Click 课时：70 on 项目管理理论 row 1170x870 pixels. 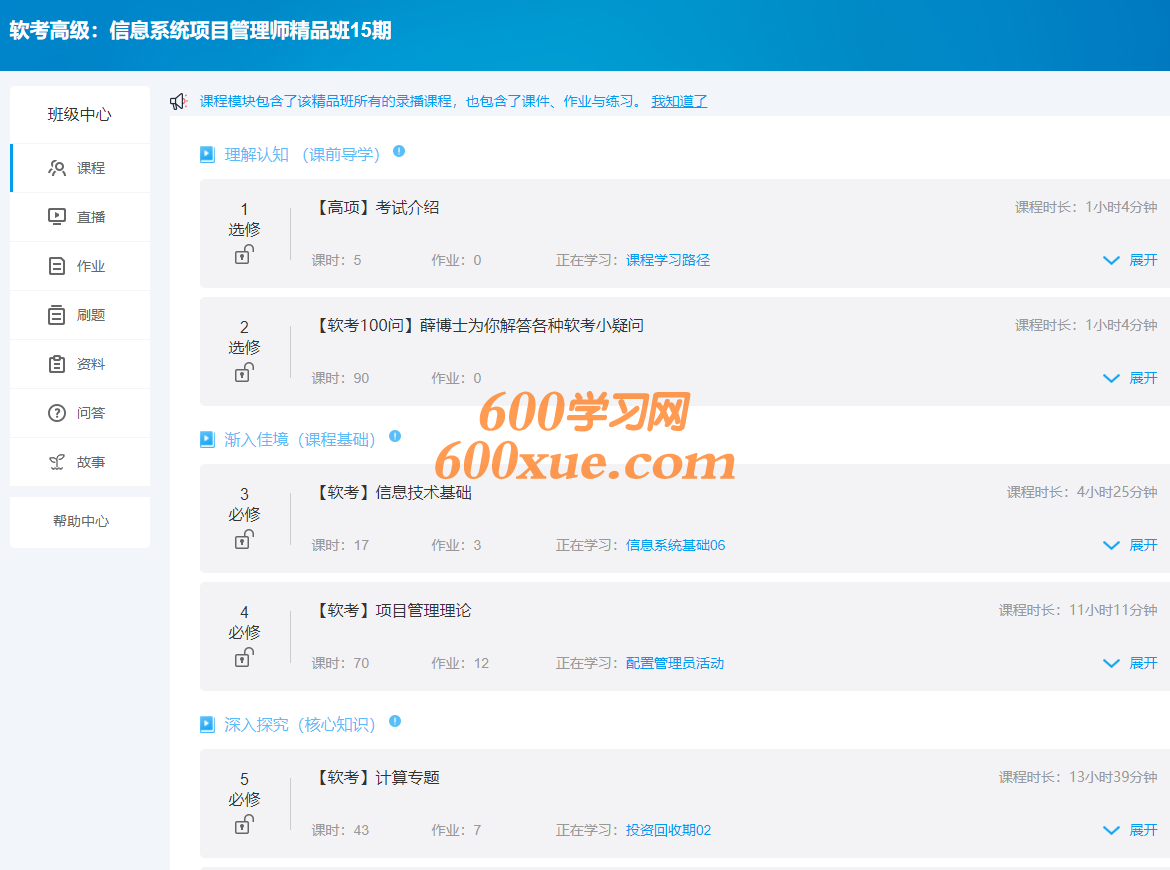[x=340, y=663]
